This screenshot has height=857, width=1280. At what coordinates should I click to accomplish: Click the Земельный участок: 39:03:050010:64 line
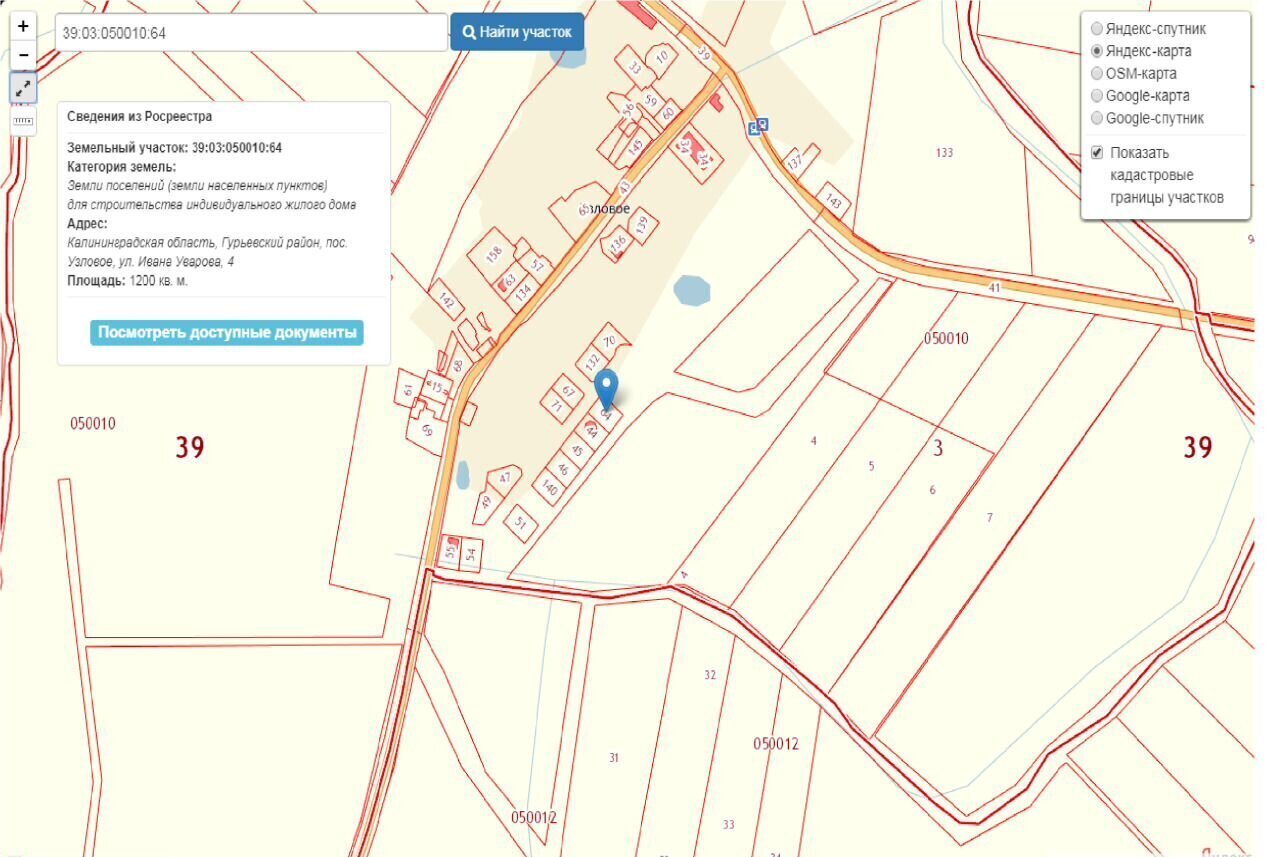click(x=175, y=148)
